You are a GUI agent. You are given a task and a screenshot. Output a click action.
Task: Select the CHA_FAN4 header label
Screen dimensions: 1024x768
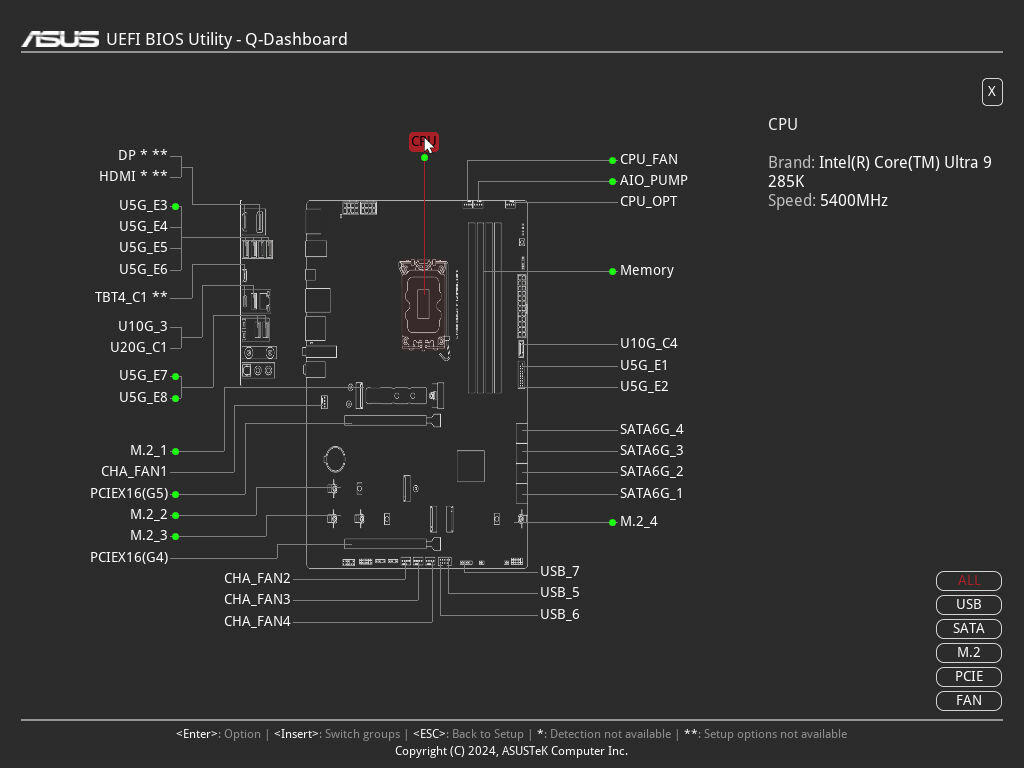(257, 621)
